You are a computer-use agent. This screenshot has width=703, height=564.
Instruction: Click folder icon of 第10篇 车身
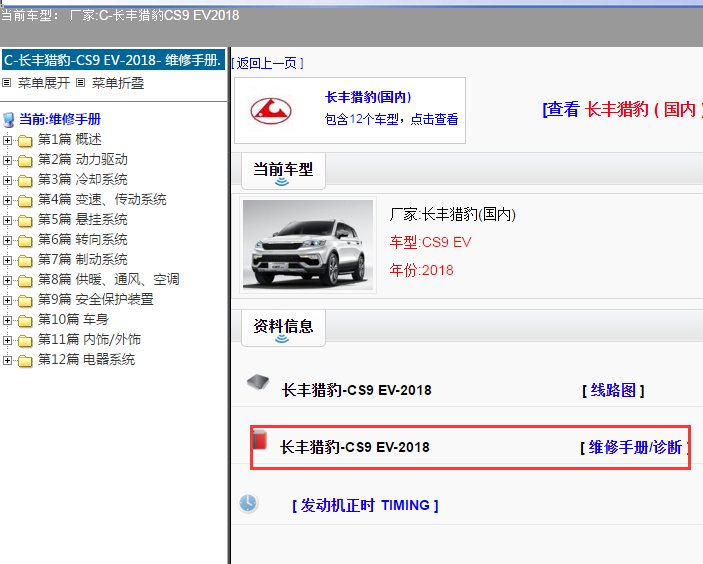pyautogui.click(x=25, y=321)
